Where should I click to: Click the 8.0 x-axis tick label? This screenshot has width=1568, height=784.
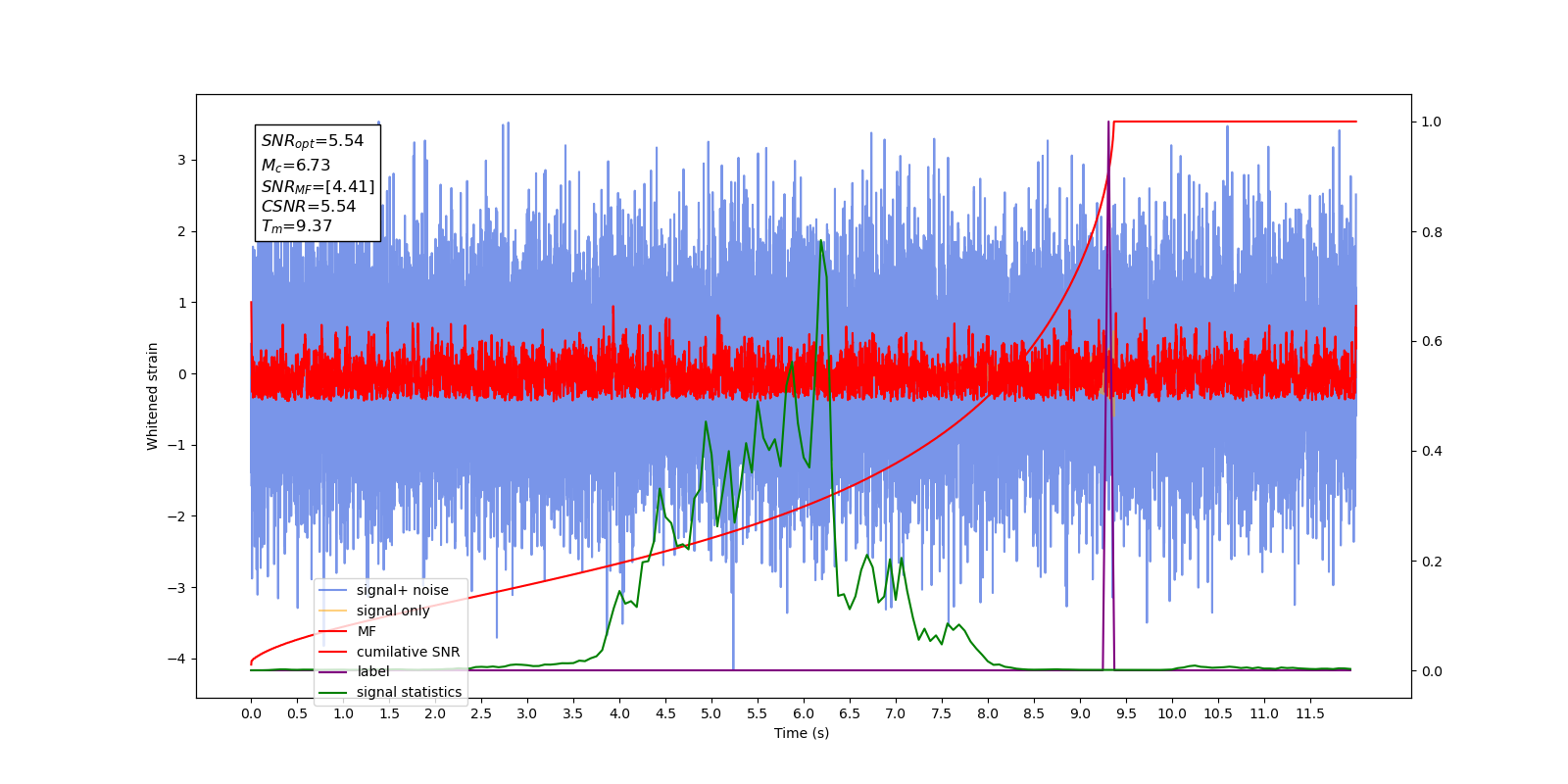pyautogui.click(x=988, y=713)
